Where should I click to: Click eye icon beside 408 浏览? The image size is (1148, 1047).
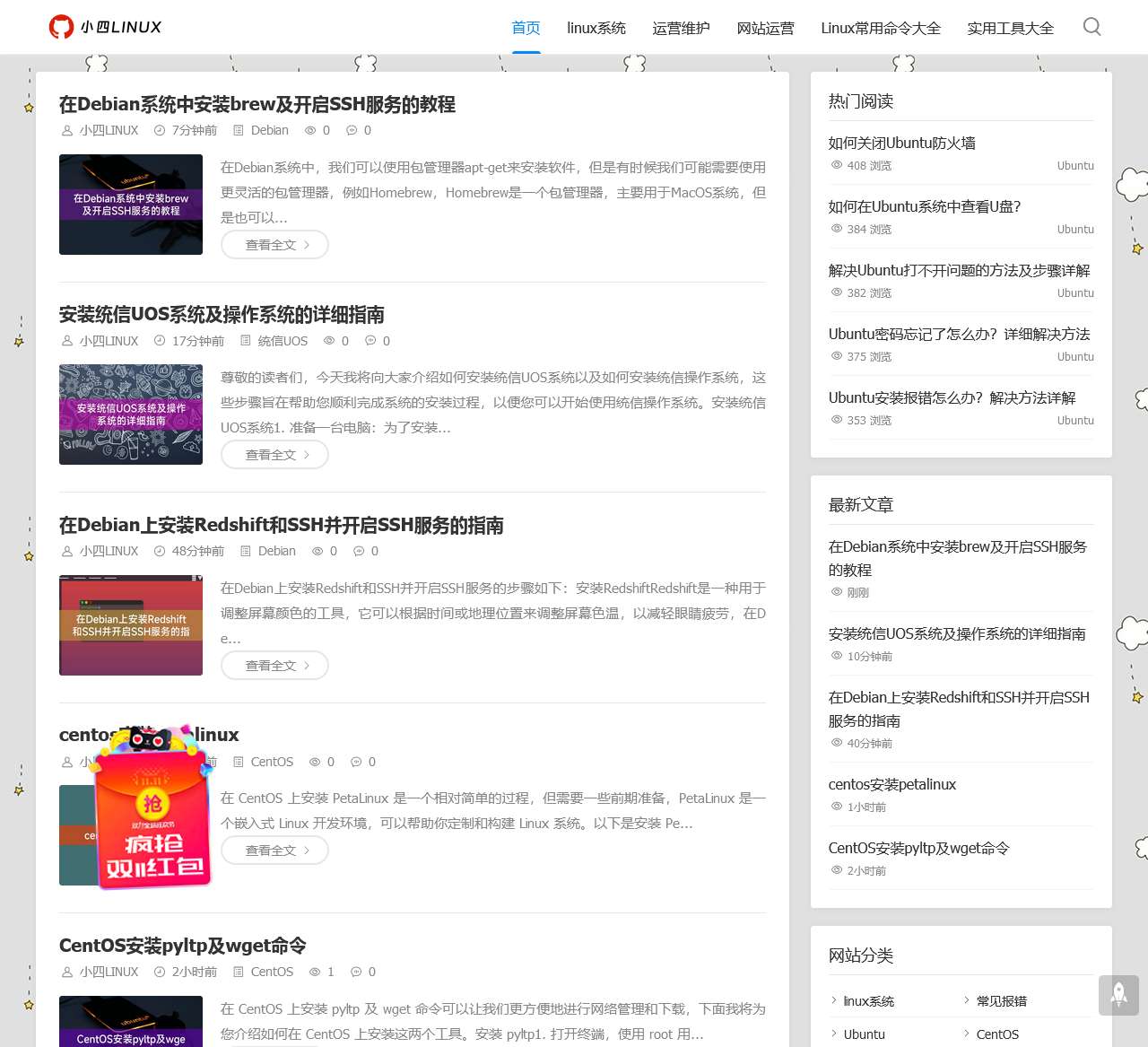(837, 165)
